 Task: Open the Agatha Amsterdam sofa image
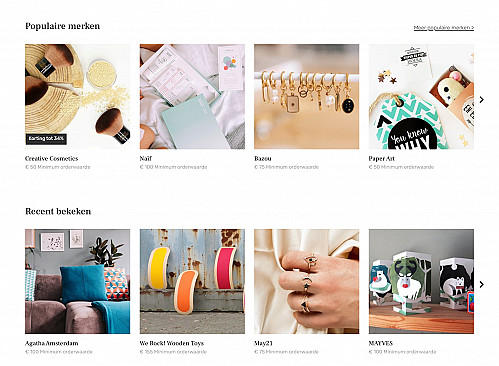[77, 281]
